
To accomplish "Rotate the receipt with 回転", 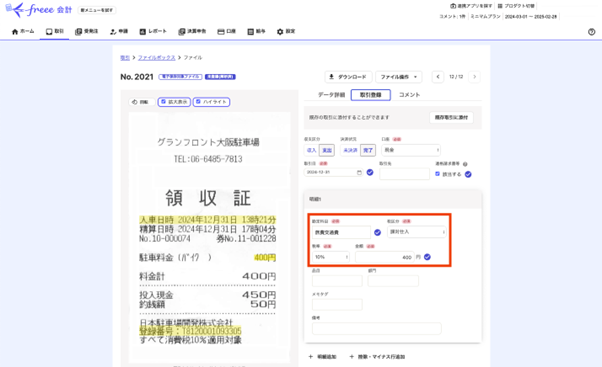I will tap(141, 102).
